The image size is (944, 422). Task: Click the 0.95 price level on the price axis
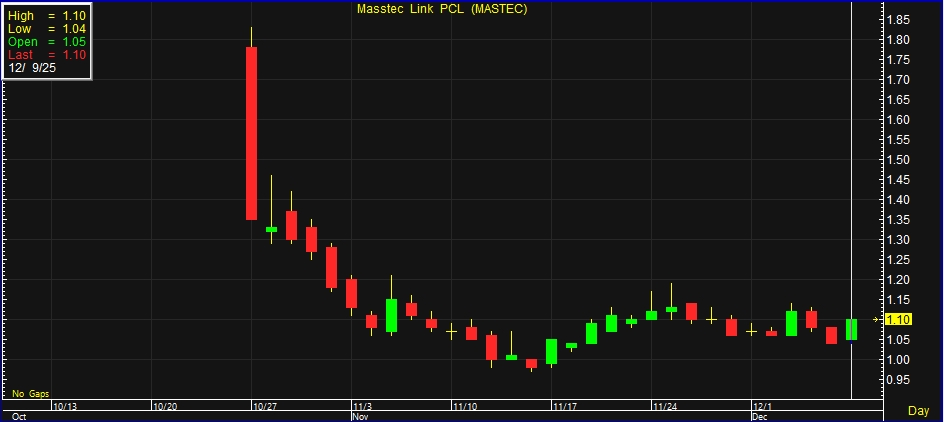897,380
